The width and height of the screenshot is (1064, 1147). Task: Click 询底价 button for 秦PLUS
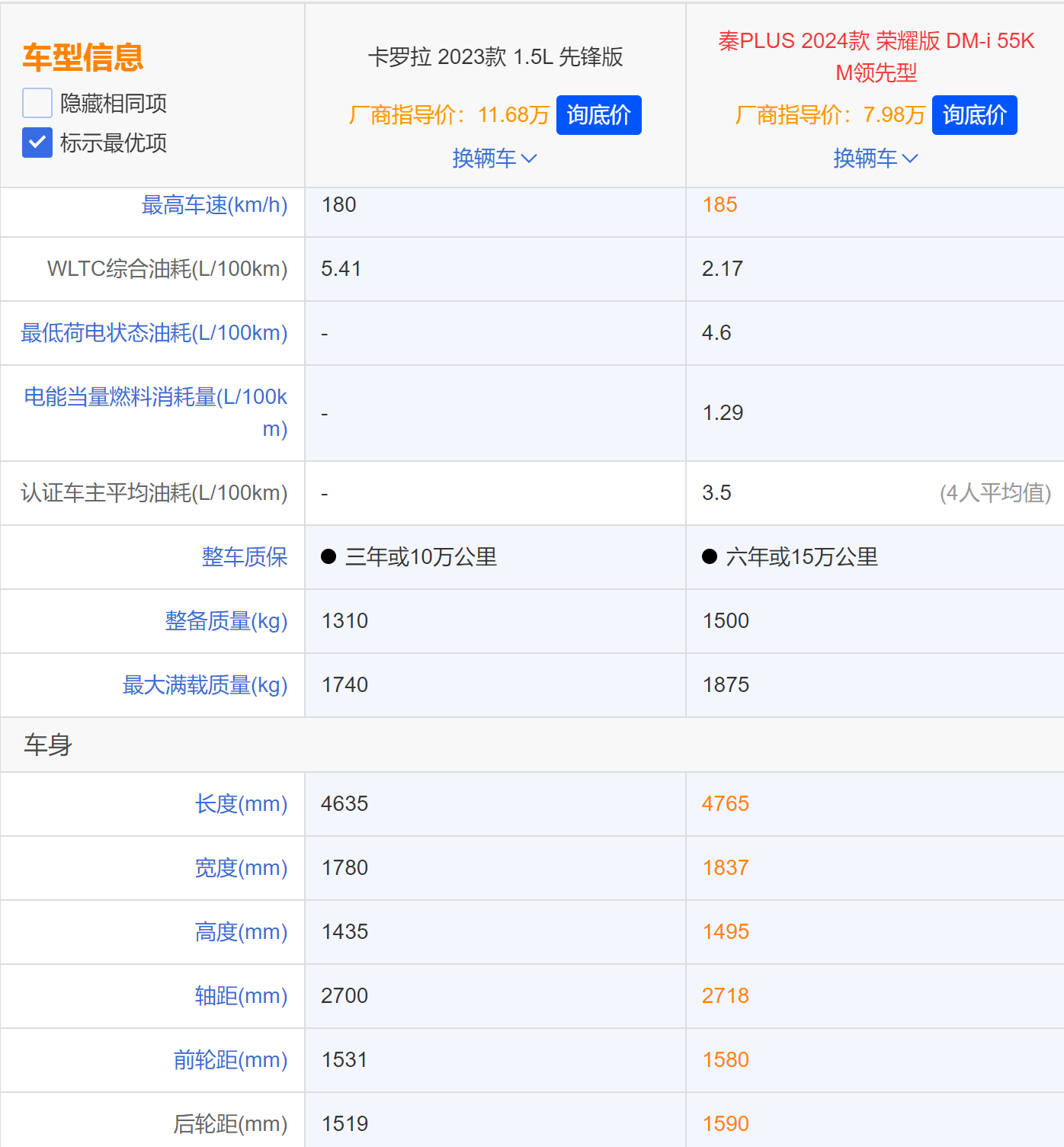pyautogui.click(x=975, y=115)
